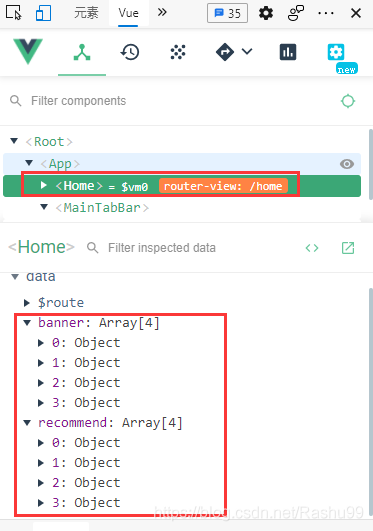Toggle the eye icon on App row
The width and height of the screenshot is (373, 531).
pos(347,164)
